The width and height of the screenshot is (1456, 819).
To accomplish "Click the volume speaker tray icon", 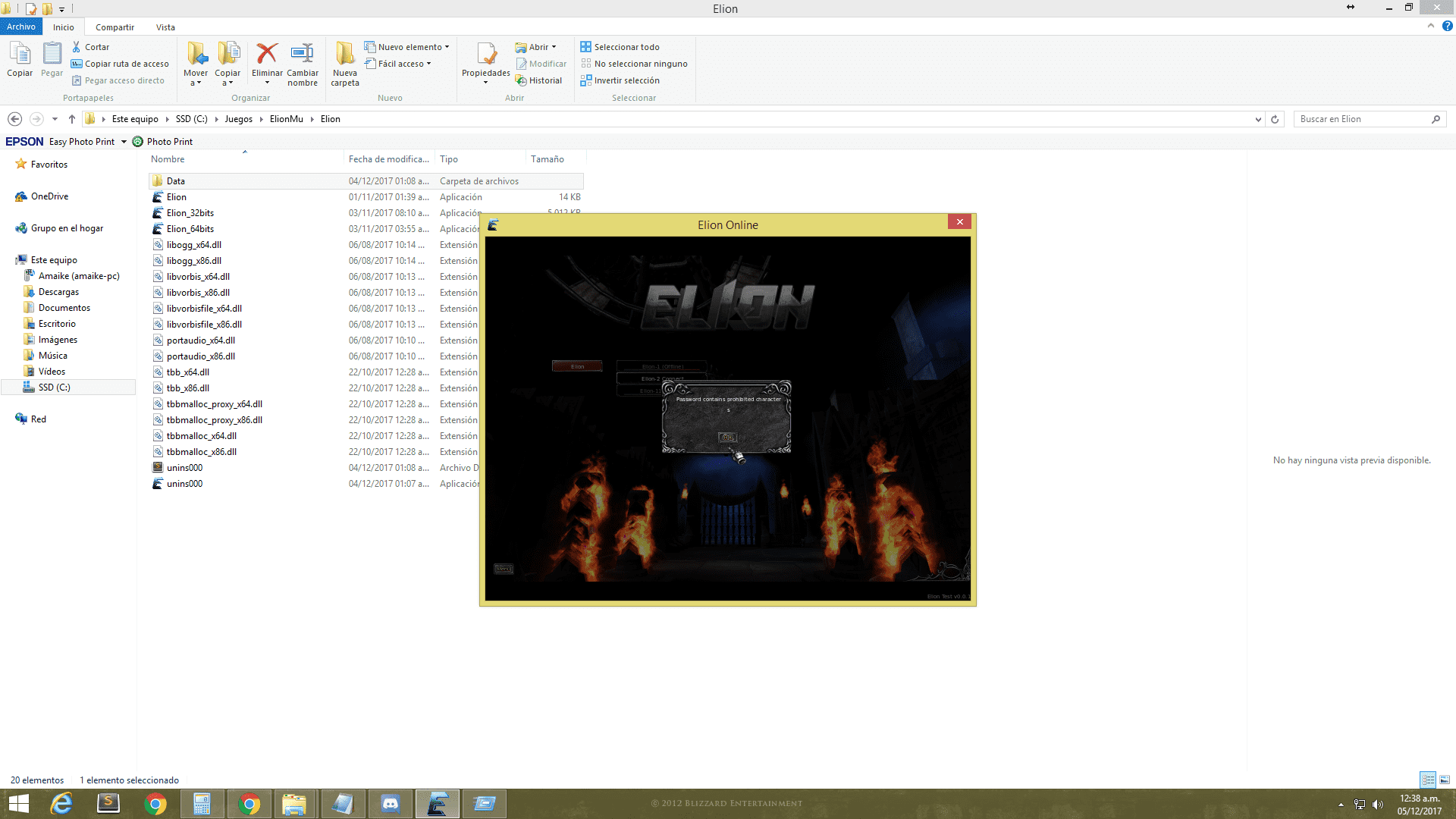I will tap(1378, 805).
